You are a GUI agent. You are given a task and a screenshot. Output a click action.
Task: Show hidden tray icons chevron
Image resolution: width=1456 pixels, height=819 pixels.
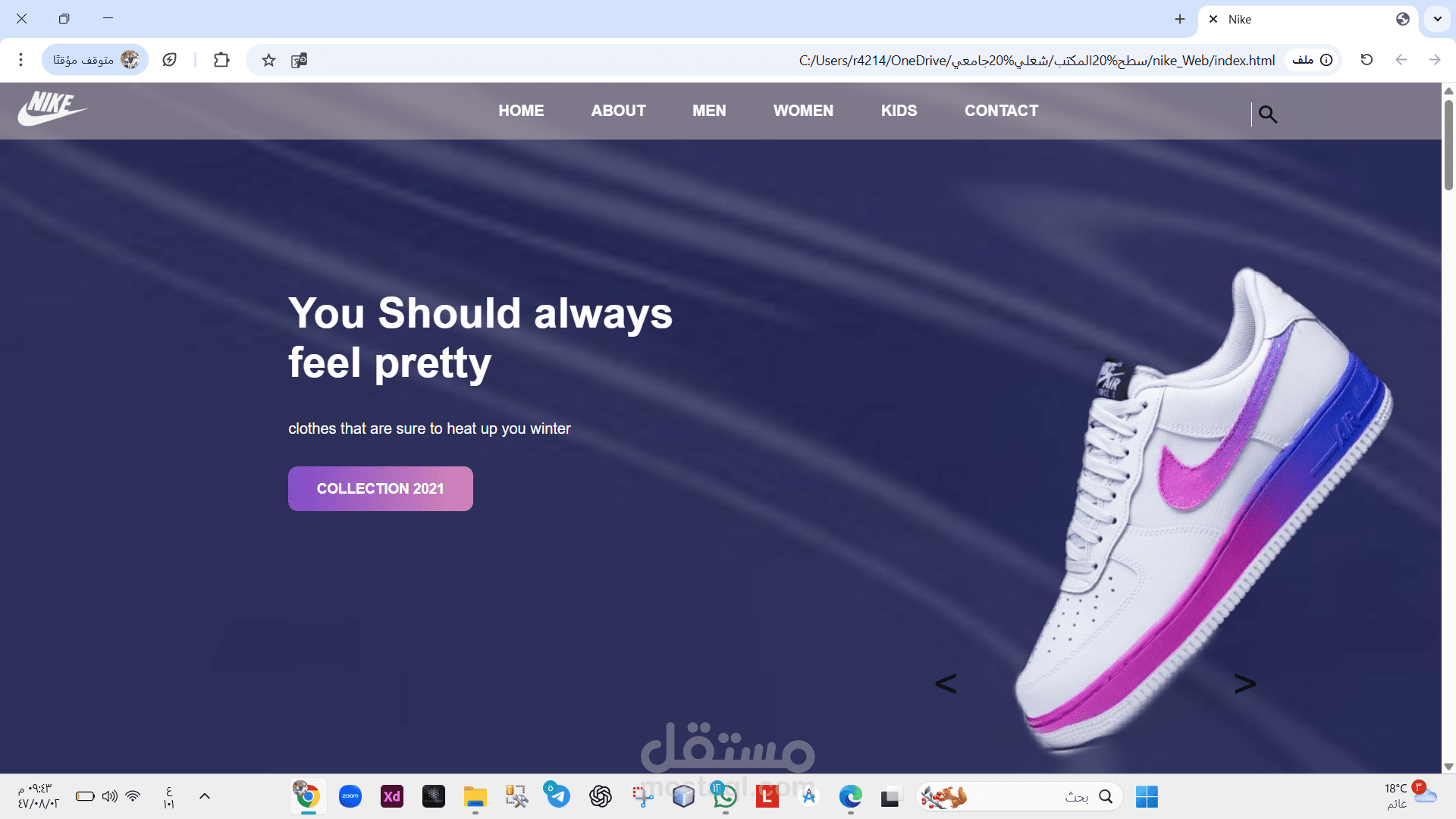205,796
